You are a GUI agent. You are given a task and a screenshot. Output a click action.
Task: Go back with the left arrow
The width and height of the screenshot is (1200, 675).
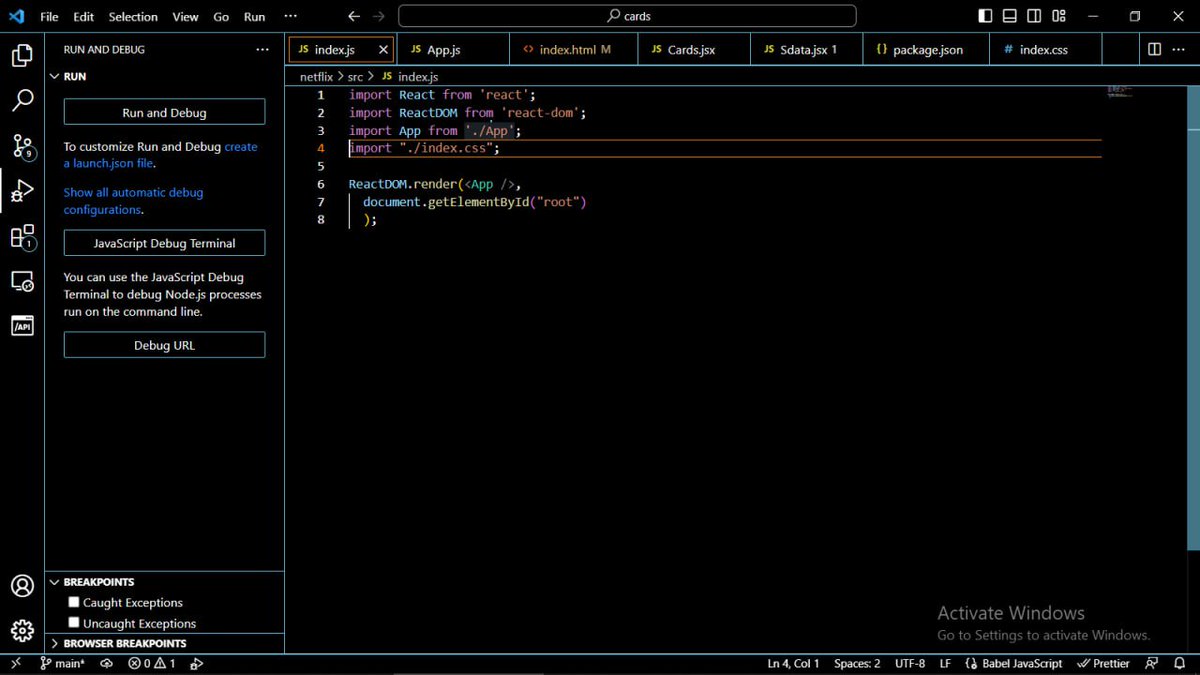pyautogui.click(x=354, y=16)
